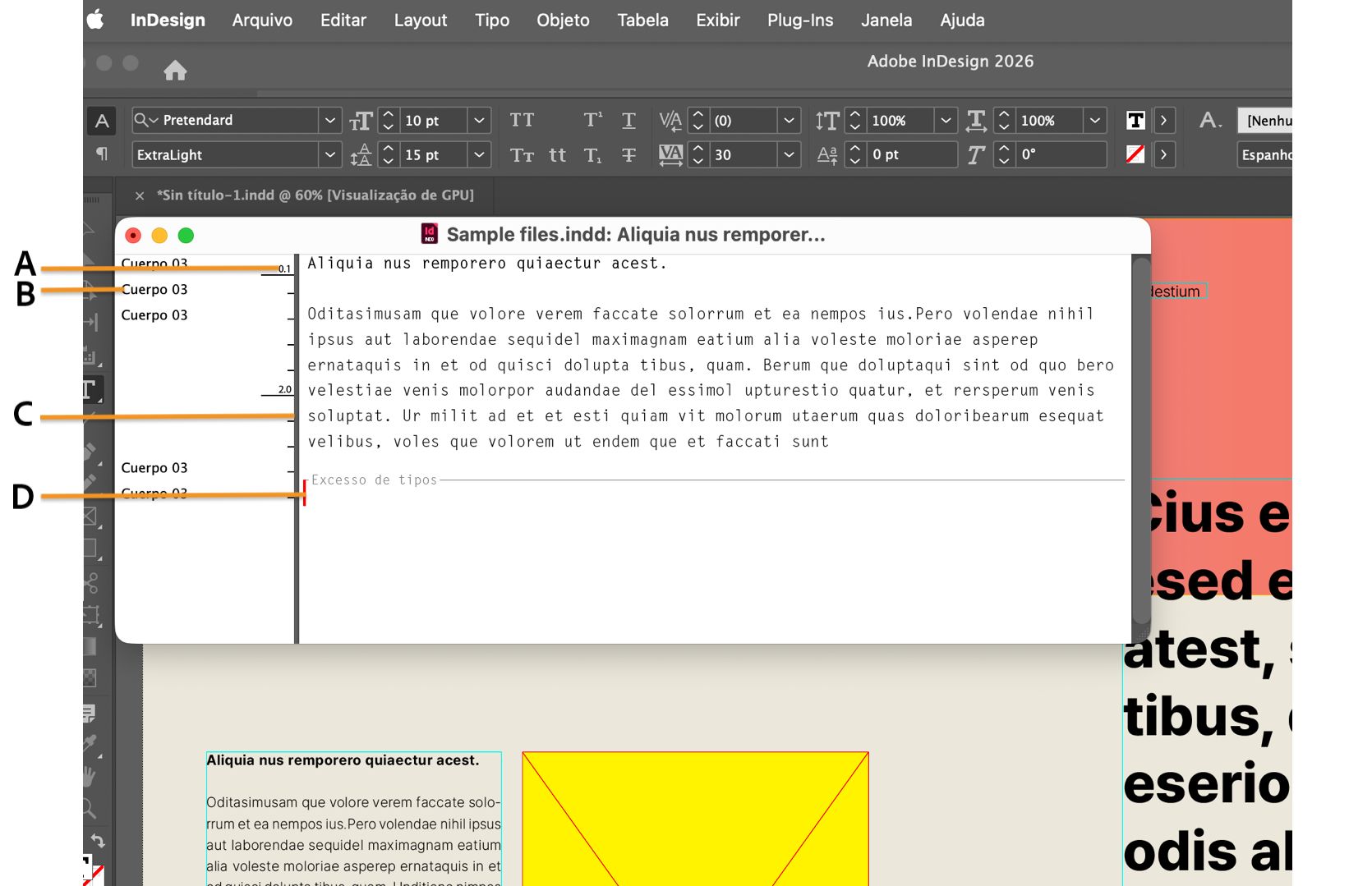This screenshot has width=1372, height=886.
Task: Open the Tipo menu
Action: point(492,20)
